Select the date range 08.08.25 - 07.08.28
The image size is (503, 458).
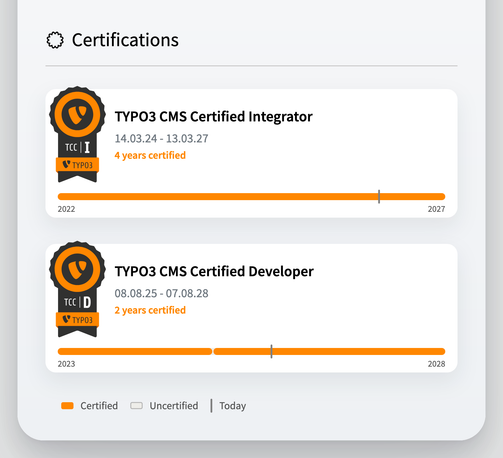coord(161,293)
